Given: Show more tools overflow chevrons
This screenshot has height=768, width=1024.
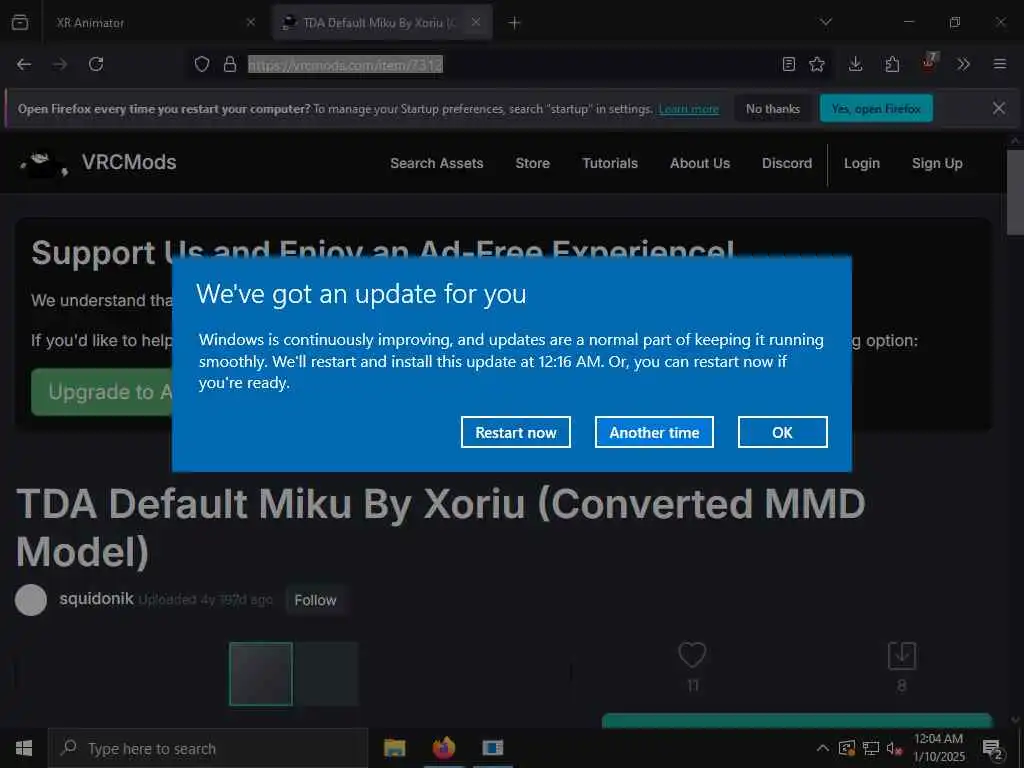Looking at the screenshot, I should (963, 64).
